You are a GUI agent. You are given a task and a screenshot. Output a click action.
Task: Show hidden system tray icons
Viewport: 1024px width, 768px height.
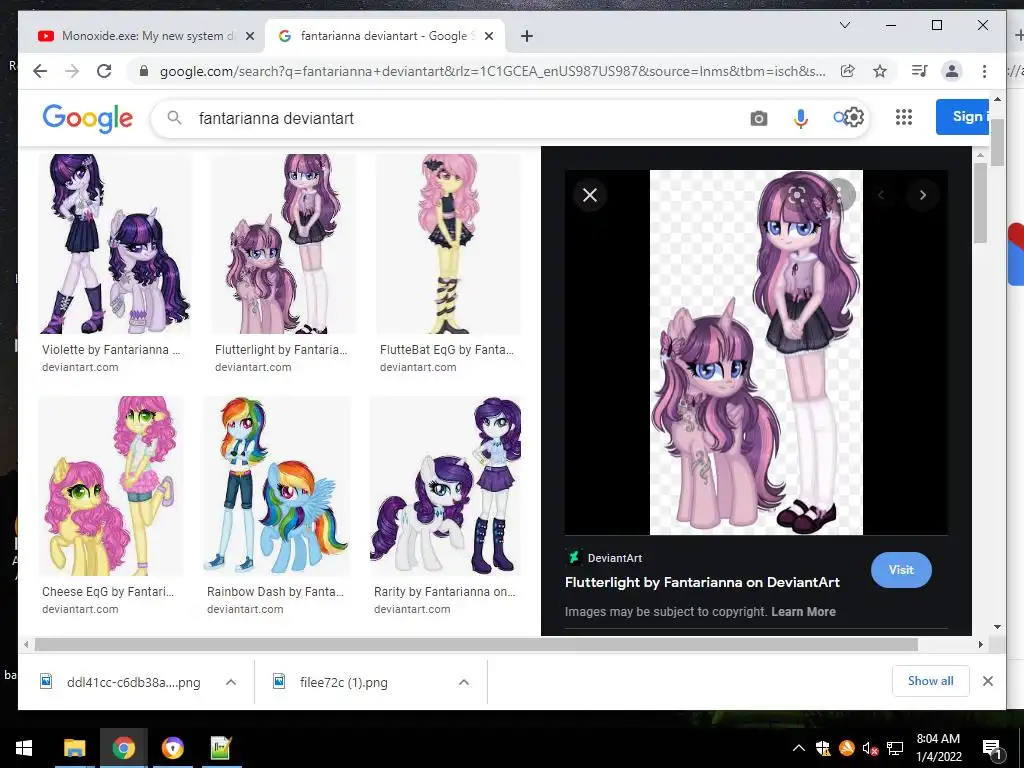[x=799, y=748]
